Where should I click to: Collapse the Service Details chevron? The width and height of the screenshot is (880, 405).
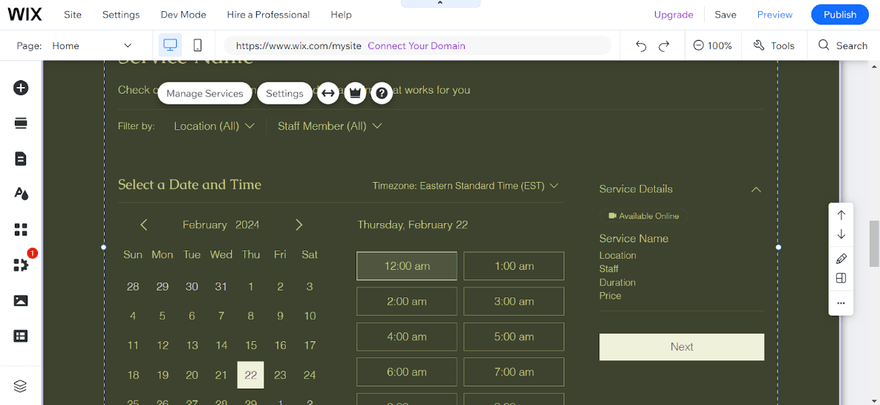[x=756, y=190]
